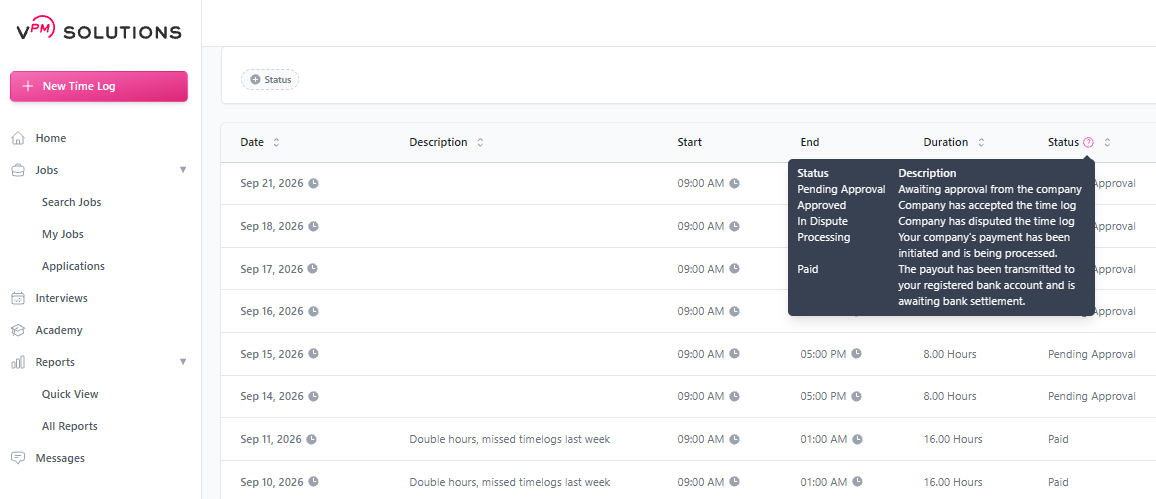Screen dimensions: 1156x499
Task: Select the Sep 17, 2026 date cell
Action: [272, 268]
